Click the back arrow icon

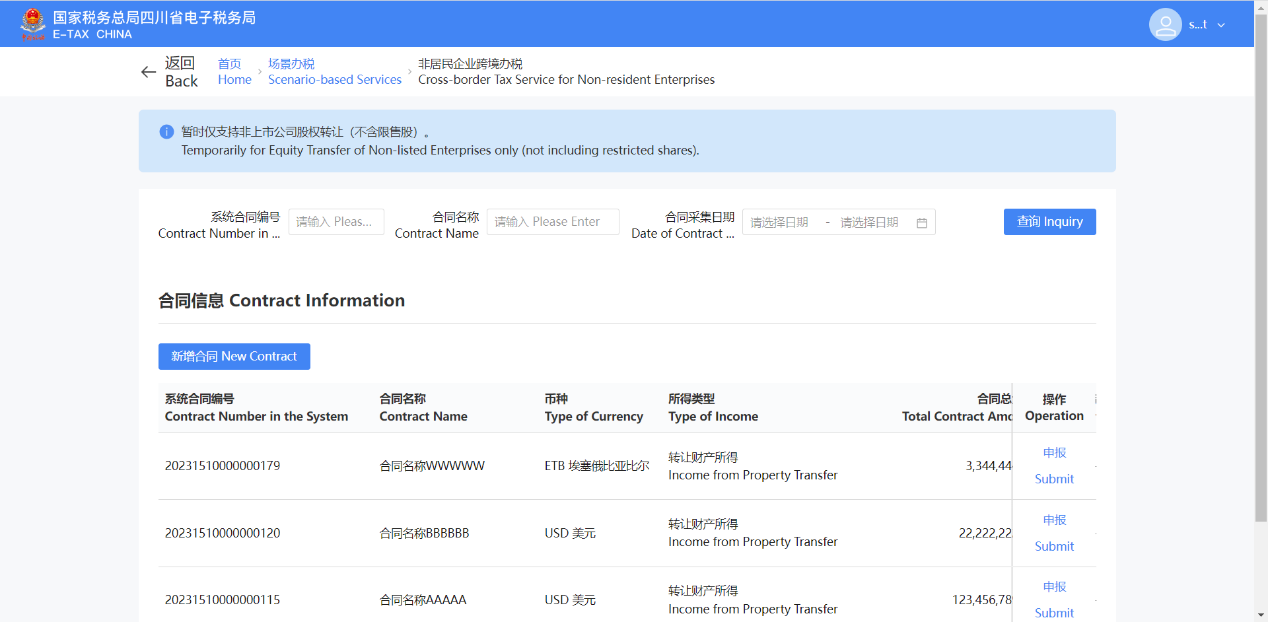tap(149, 72)
